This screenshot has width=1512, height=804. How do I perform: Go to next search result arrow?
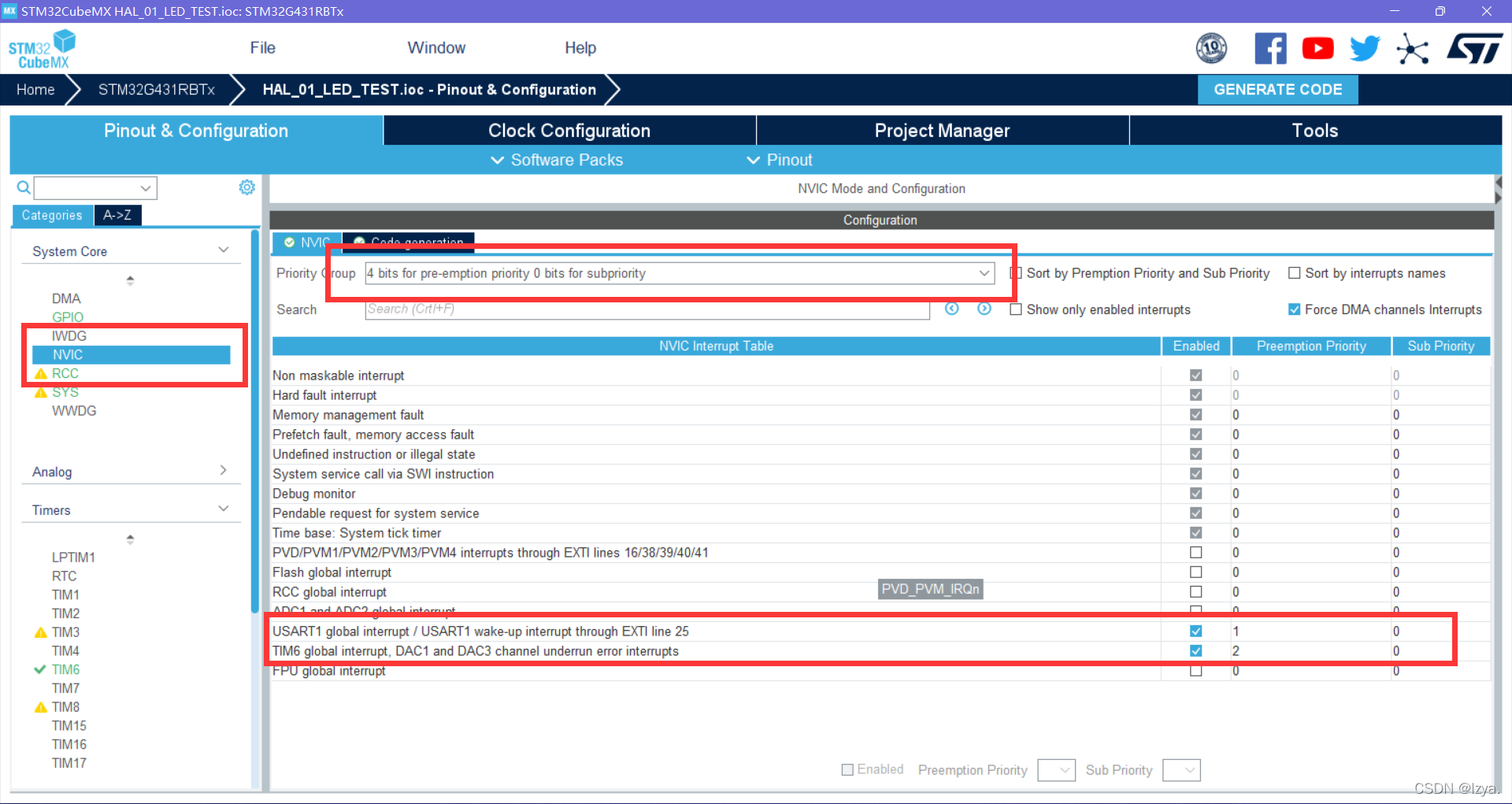(x=984, y=309)
